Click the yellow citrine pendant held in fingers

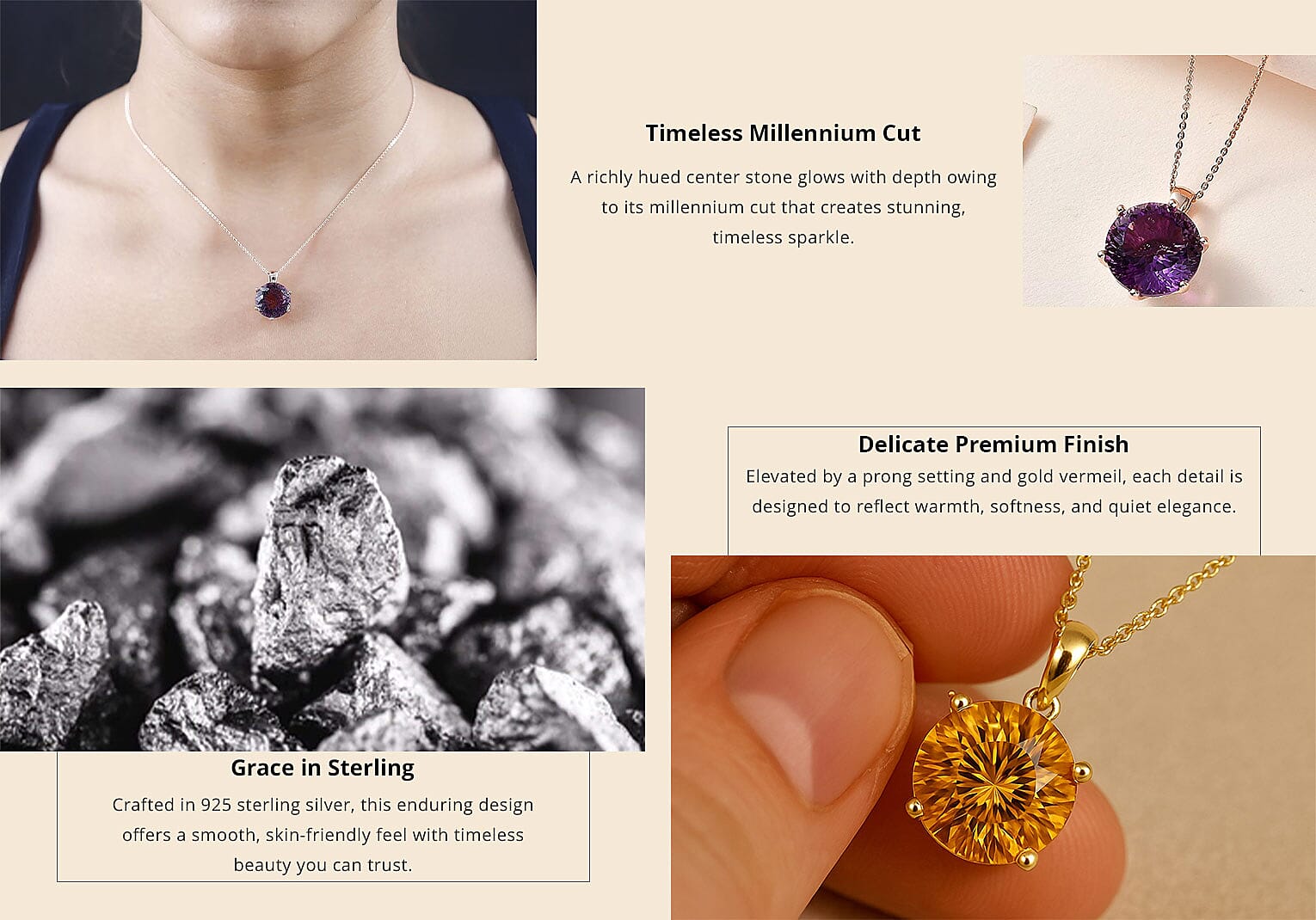pos(993,738)
